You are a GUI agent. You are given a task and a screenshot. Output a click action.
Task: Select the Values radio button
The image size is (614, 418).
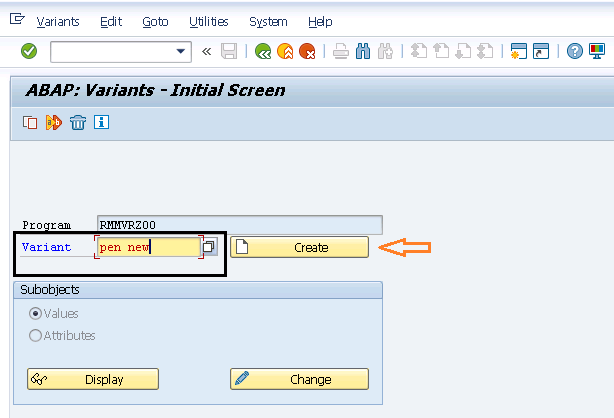[35, 314]
